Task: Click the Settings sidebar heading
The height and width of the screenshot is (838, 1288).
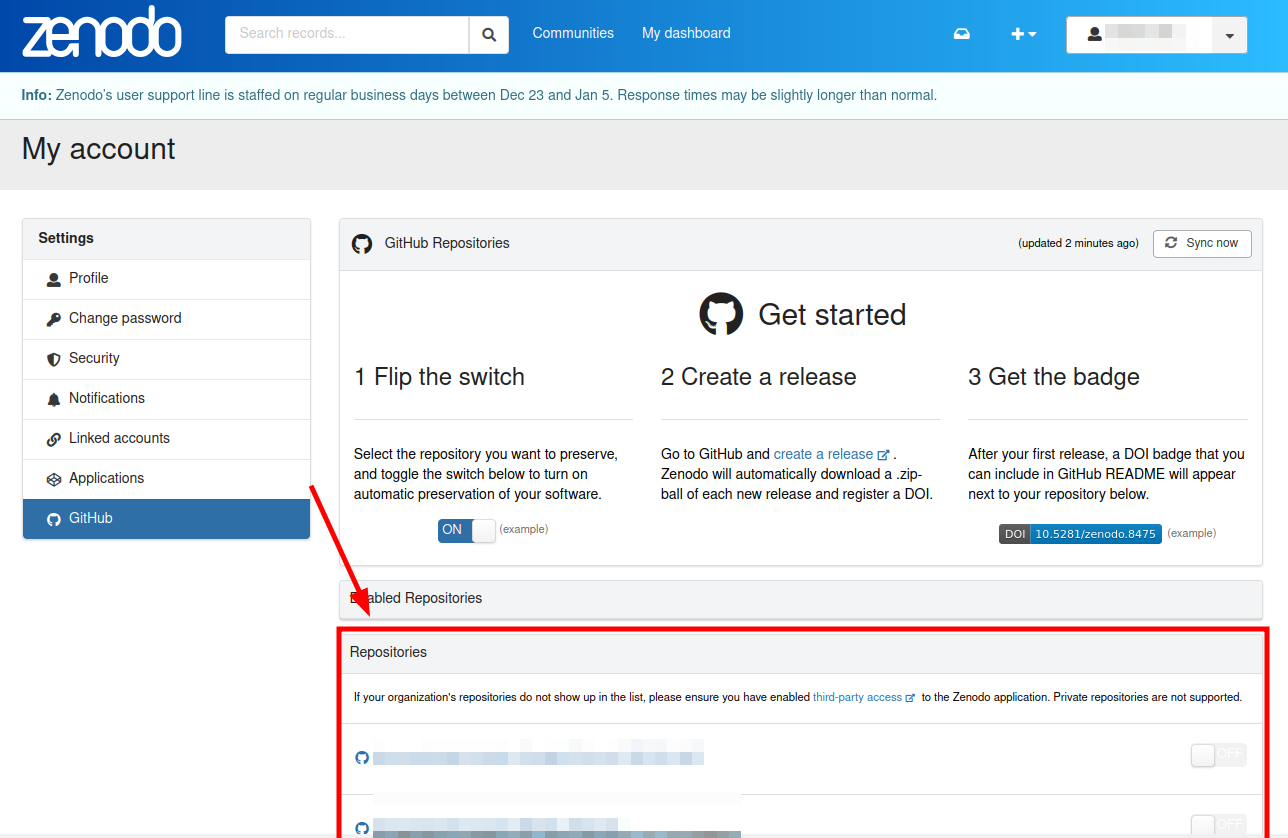Action: tap(66, 238)
